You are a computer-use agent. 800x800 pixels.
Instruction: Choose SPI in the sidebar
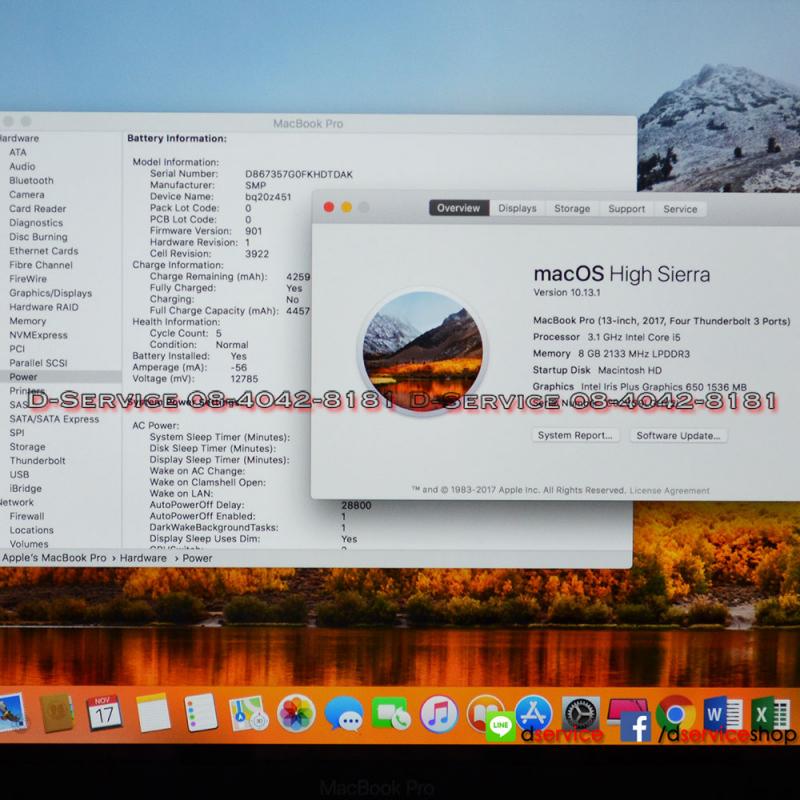pos(17,433)
